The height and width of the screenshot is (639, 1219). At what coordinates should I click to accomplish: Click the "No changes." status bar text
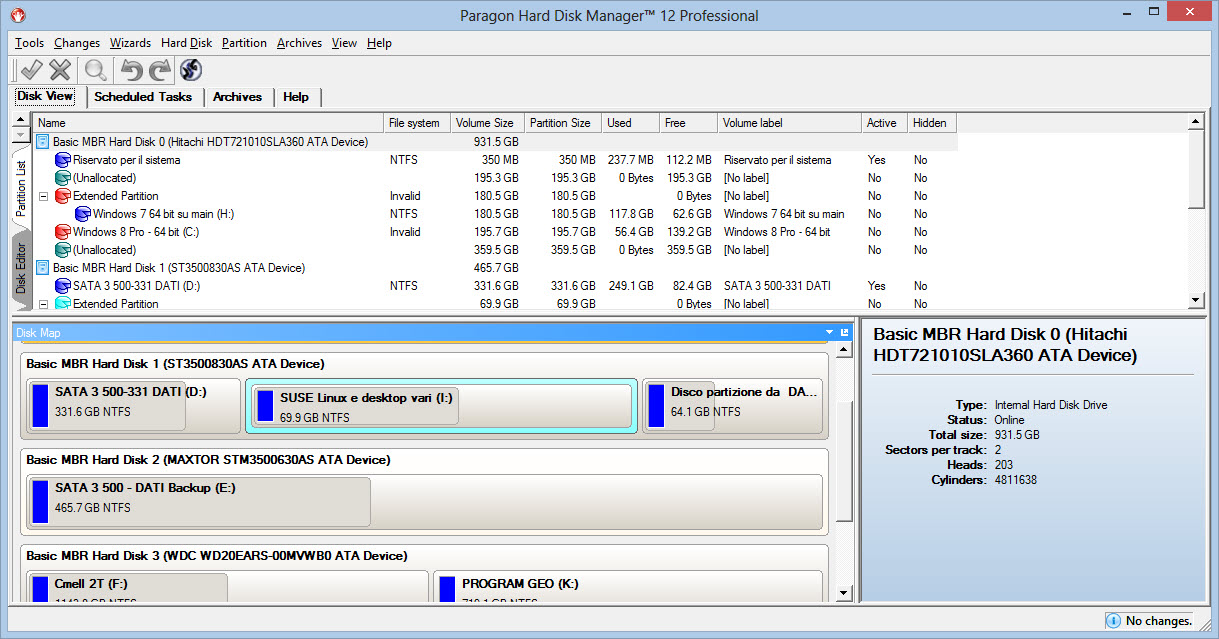(x=1159, y=621)
